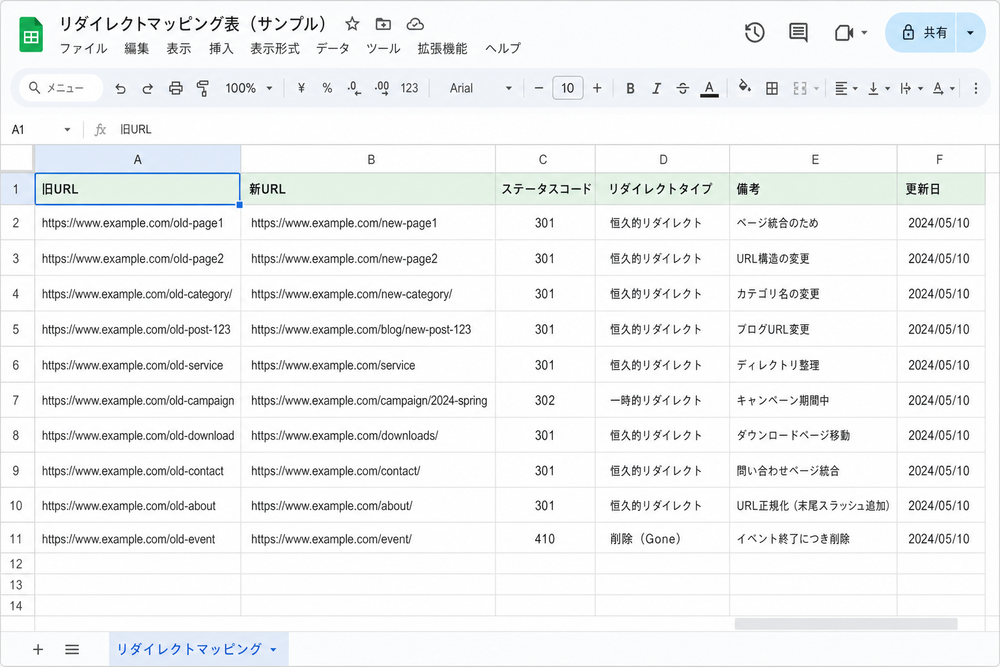Image resolution: width=1000 pixels, height=667 pixels.
Task: Open vertical align dropdown
Action: tap(879, 89)
